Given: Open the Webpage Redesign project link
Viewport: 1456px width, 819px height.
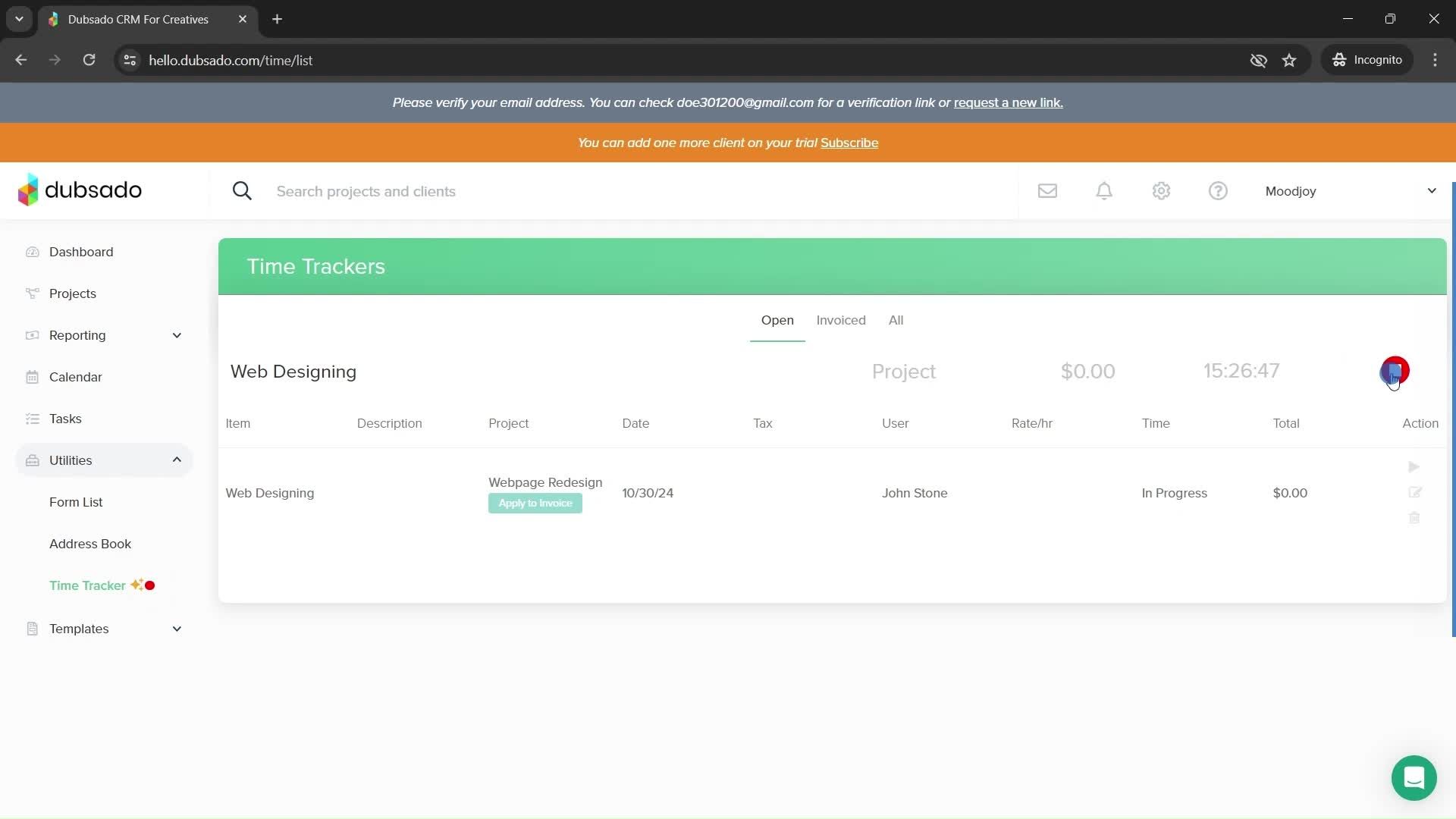Looking at the screenshot, I should click(x=545, y=482).
